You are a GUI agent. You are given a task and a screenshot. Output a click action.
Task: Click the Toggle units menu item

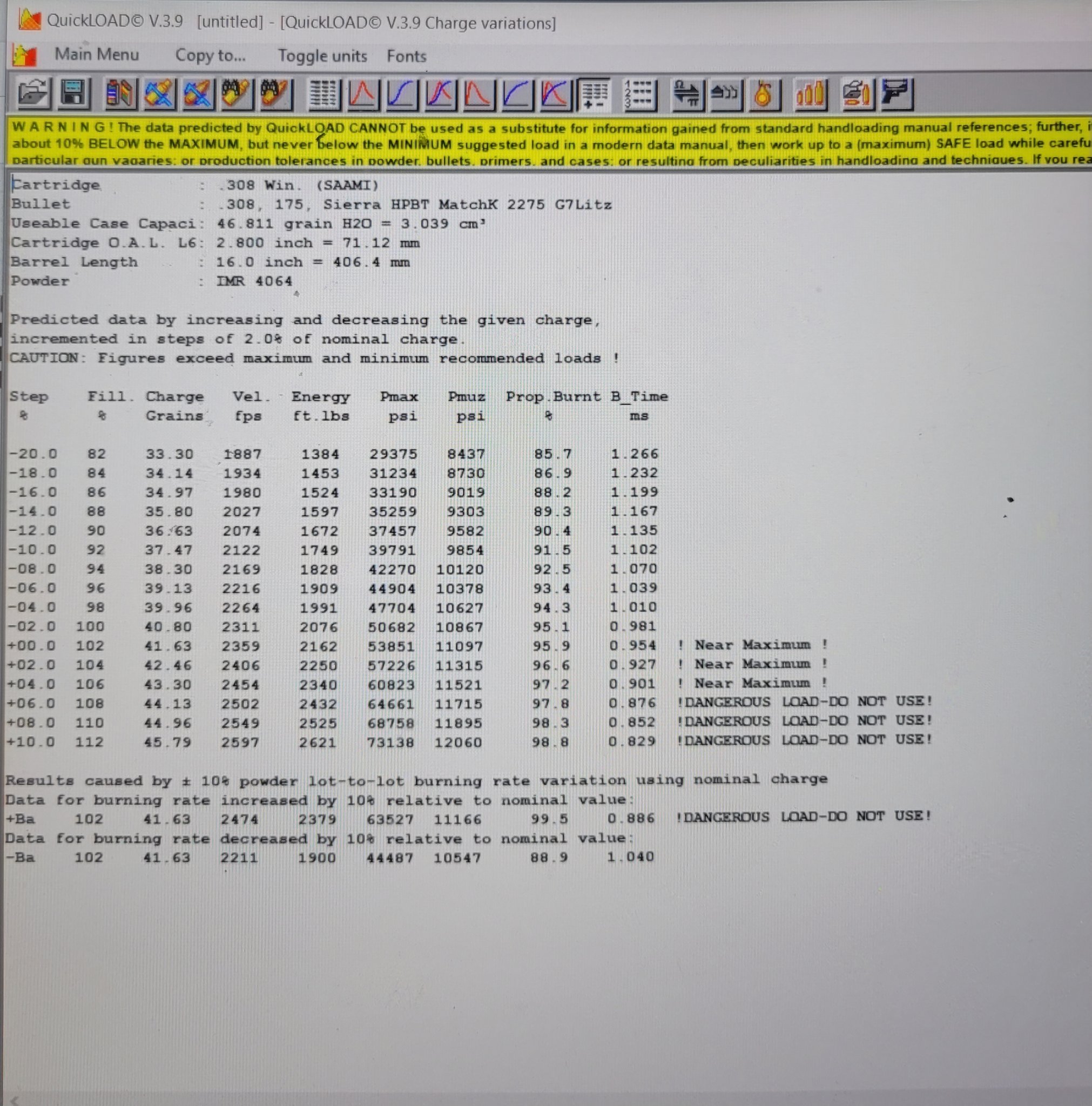coord(322,56)
